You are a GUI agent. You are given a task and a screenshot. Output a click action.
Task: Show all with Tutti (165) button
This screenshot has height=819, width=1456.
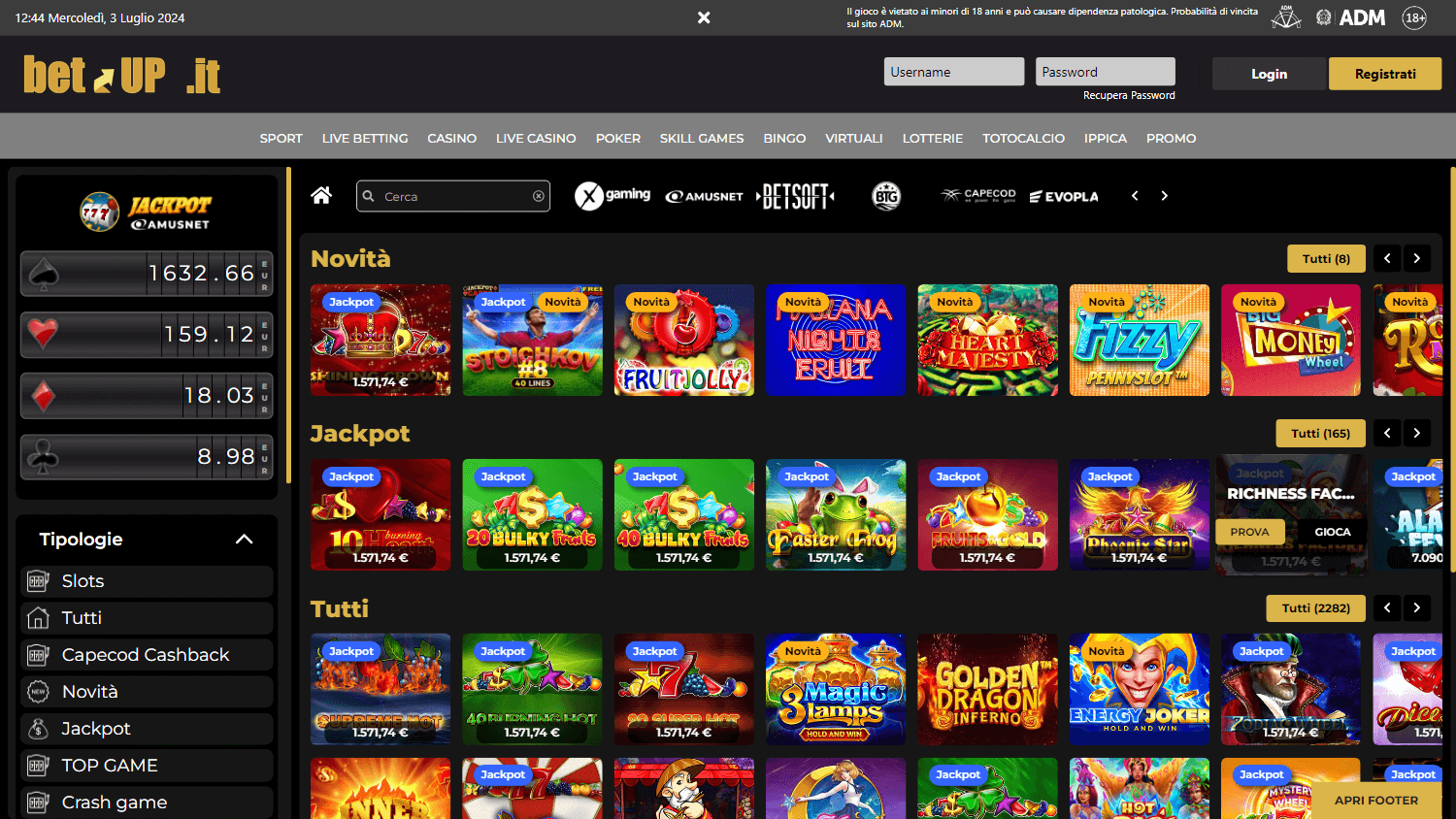1320,433
